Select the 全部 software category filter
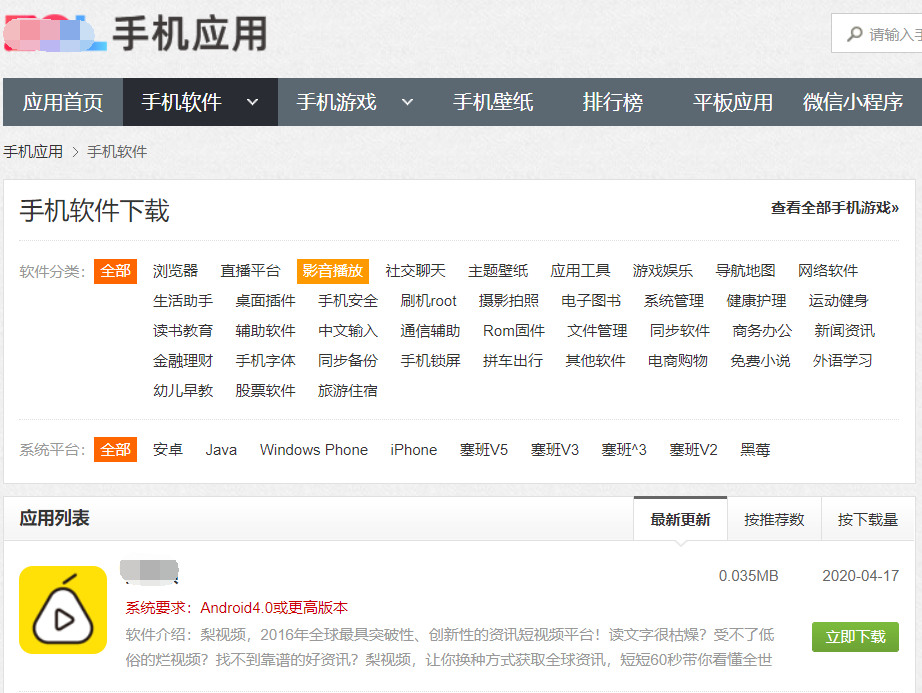This screenshot has height=693, width=922. pyautogui.click(x=115, y=270)
